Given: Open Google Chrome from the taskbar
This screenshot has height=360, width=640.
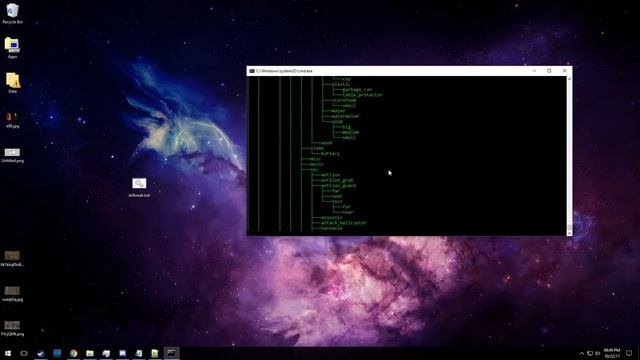Looking at the screenshot, I should [73, 353].
